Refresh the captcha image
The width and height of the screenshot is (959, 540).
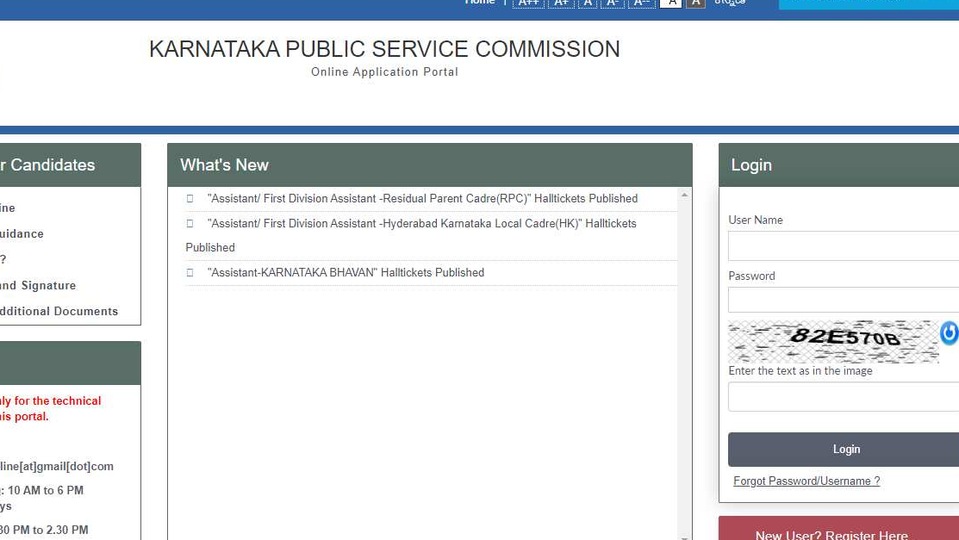pos(949,333)
